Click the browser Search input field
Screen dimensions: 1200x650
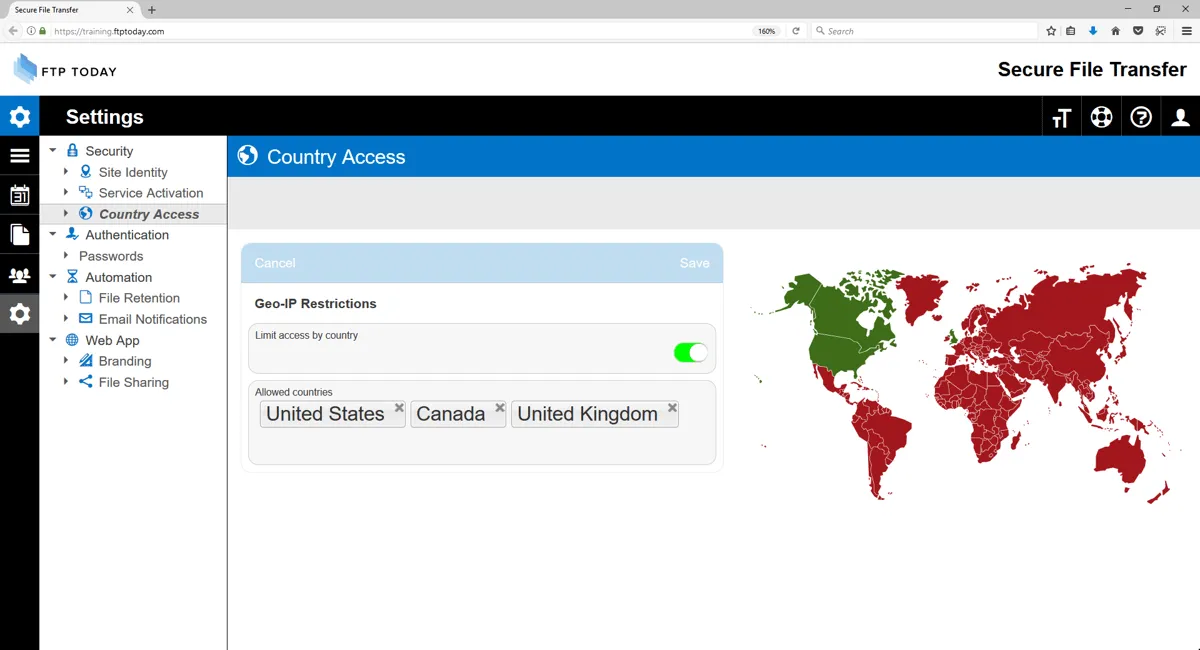[x=920, y=31]
